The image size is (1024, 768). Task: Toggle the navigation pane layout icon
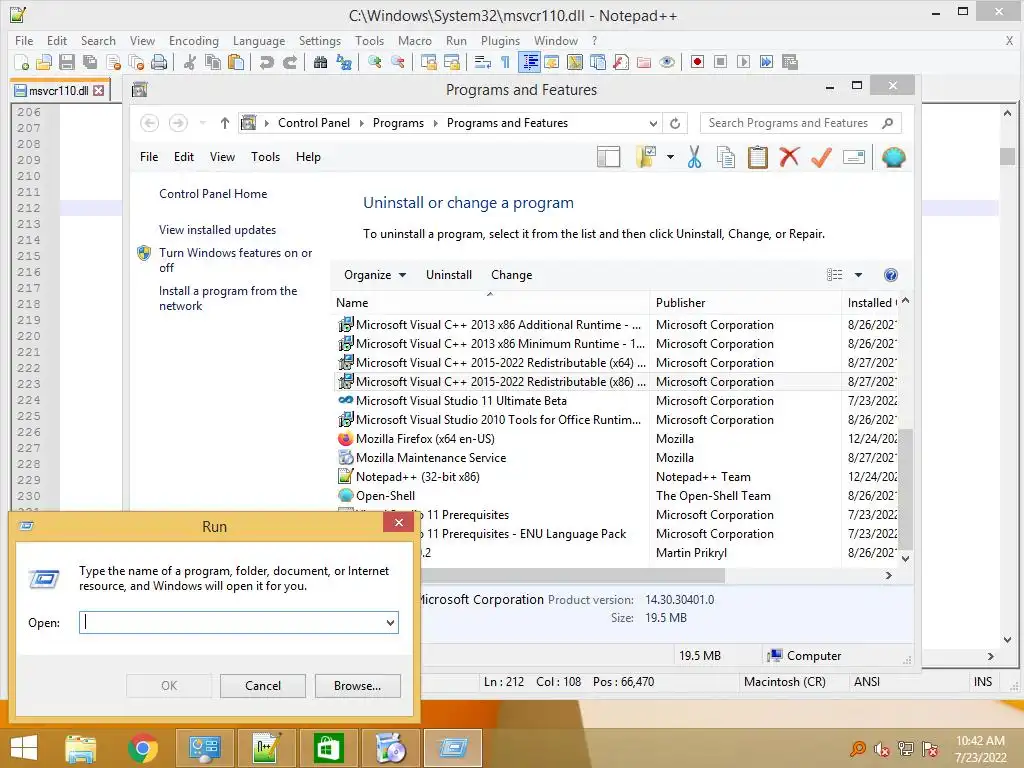tap(608, 157)
